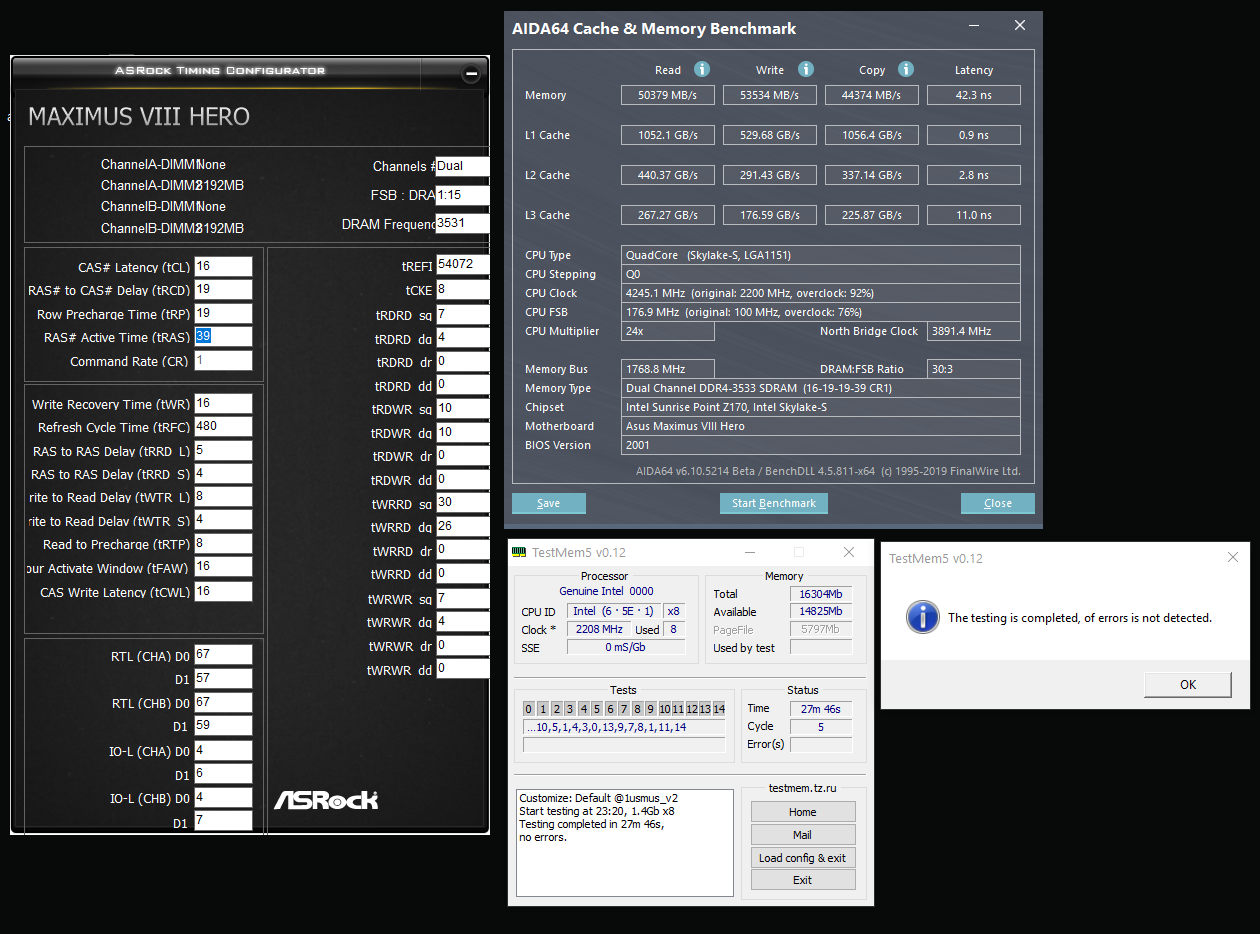Click the TestMem5 log text area
The height and width of the screenshot is (934, 1260).
click(x=625, y=842)
